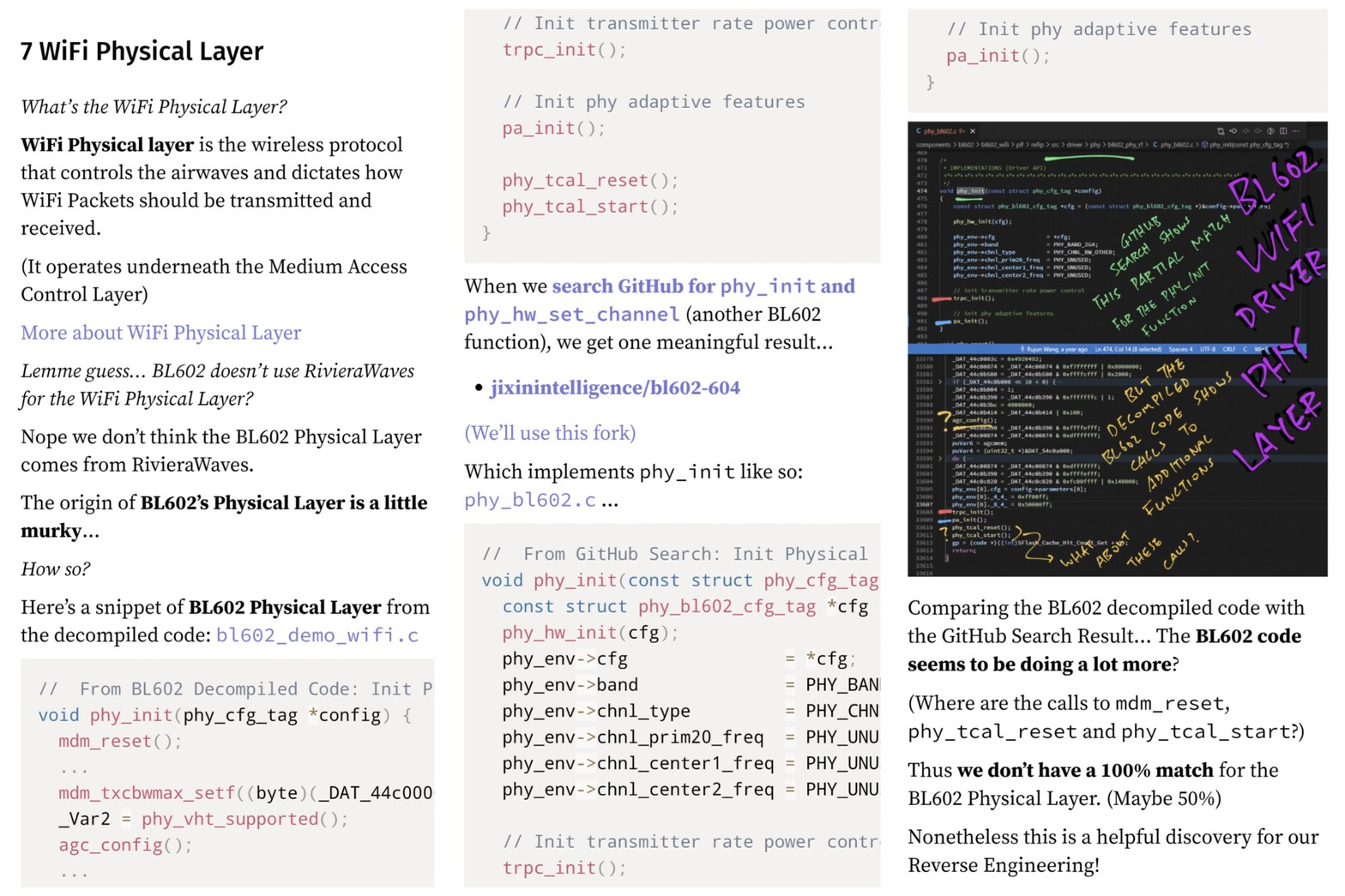Screen dimensions: 1345x896
Task: Open the phy_bl602.c source link
Action: coord(529,500)
